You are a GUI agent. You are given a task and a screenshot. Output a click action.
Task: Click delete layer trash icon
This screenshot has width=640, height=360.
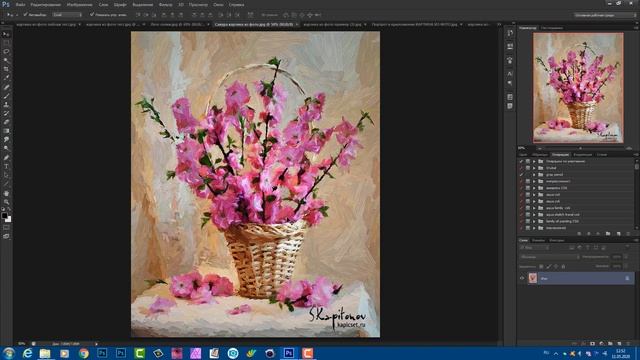point(629,344)
